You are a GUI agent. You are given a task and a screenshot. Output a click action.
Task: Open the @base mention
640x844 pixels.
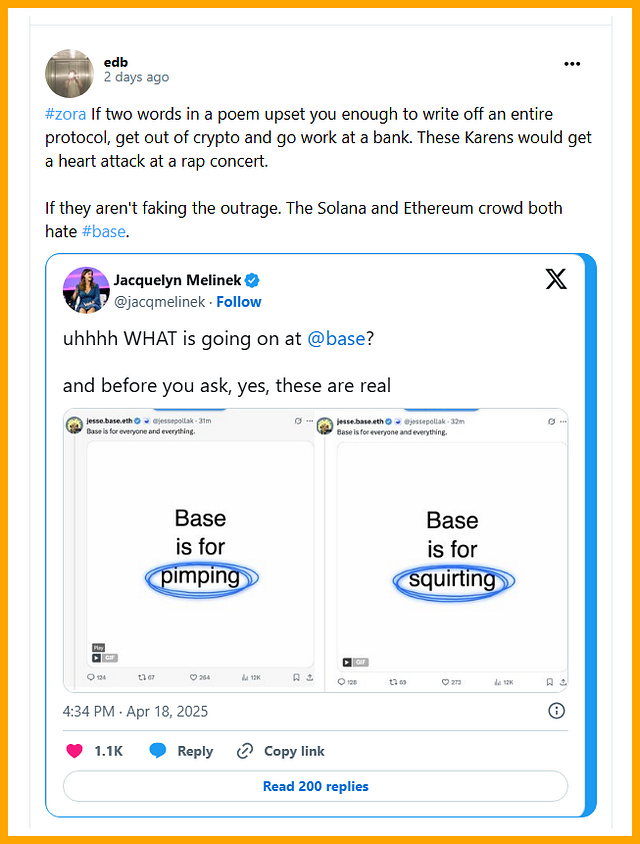[336, 338]
